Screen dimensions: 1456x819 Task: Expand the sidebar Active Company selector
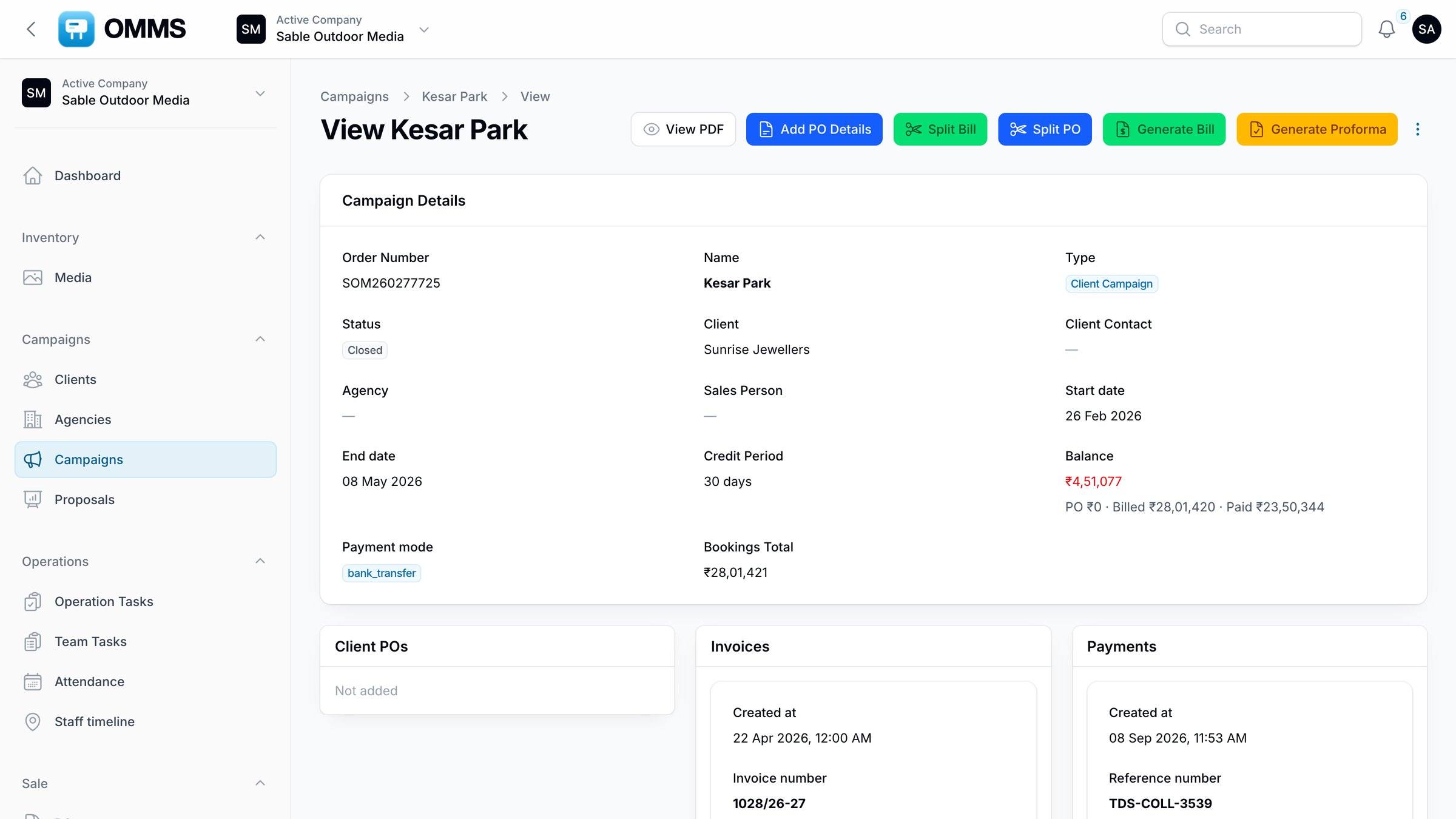pyautogui.click(x=260, y=93)
